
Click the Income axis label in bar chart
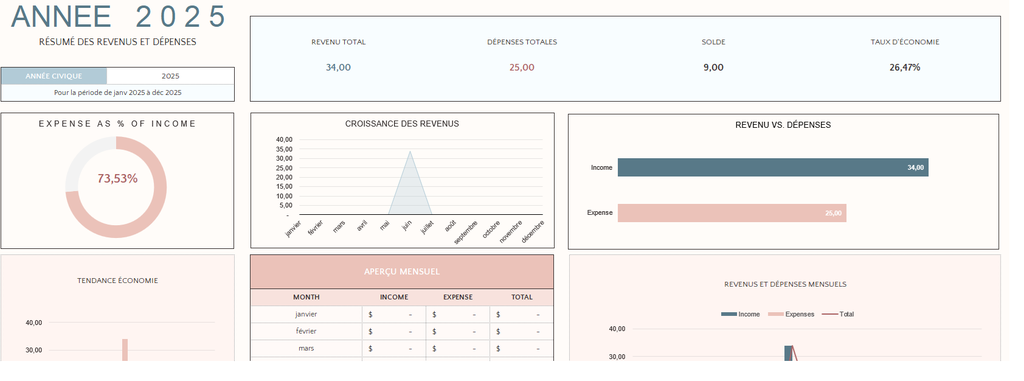click(601, 167)
